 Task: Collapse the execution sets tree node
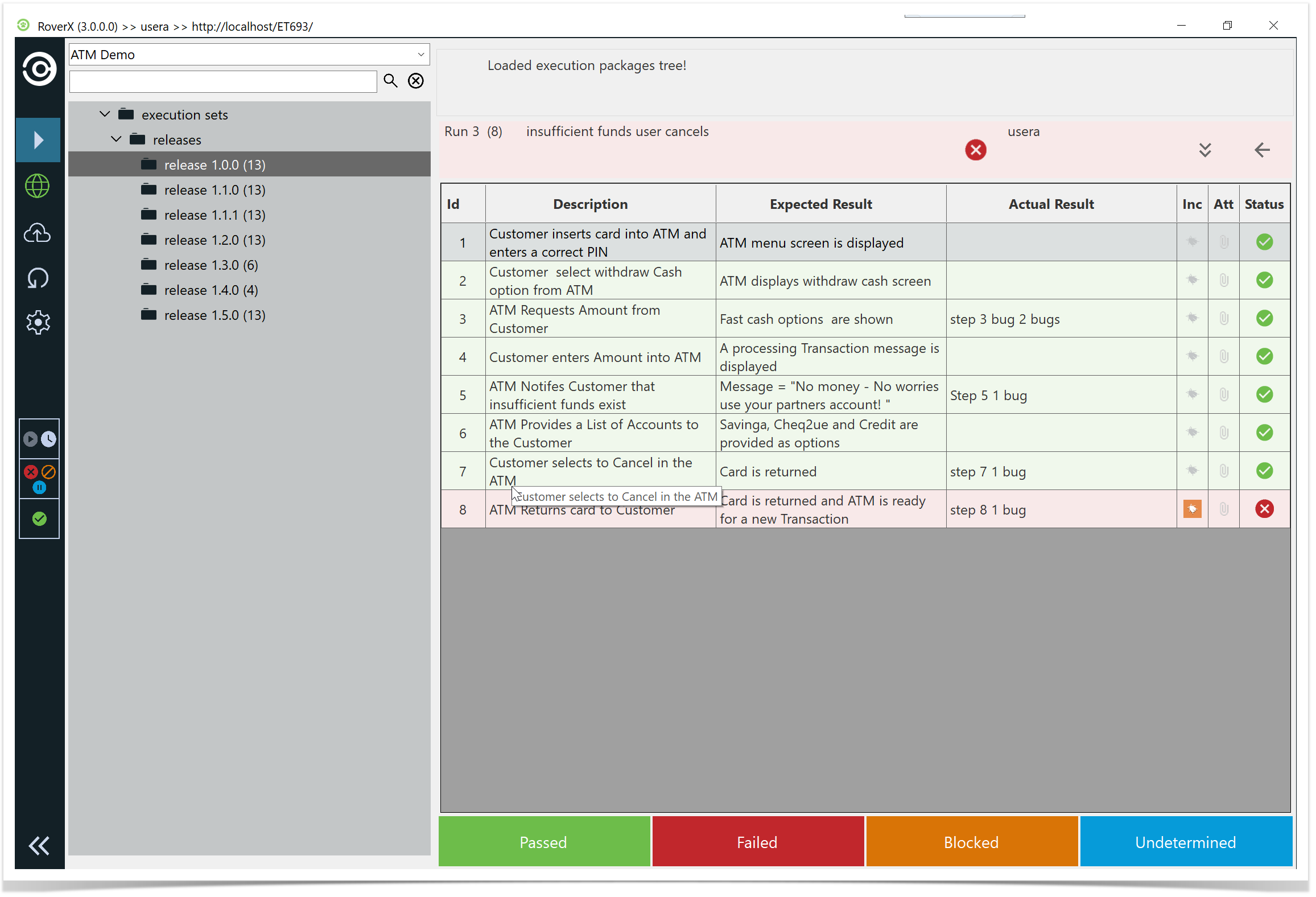click(105, 114)
